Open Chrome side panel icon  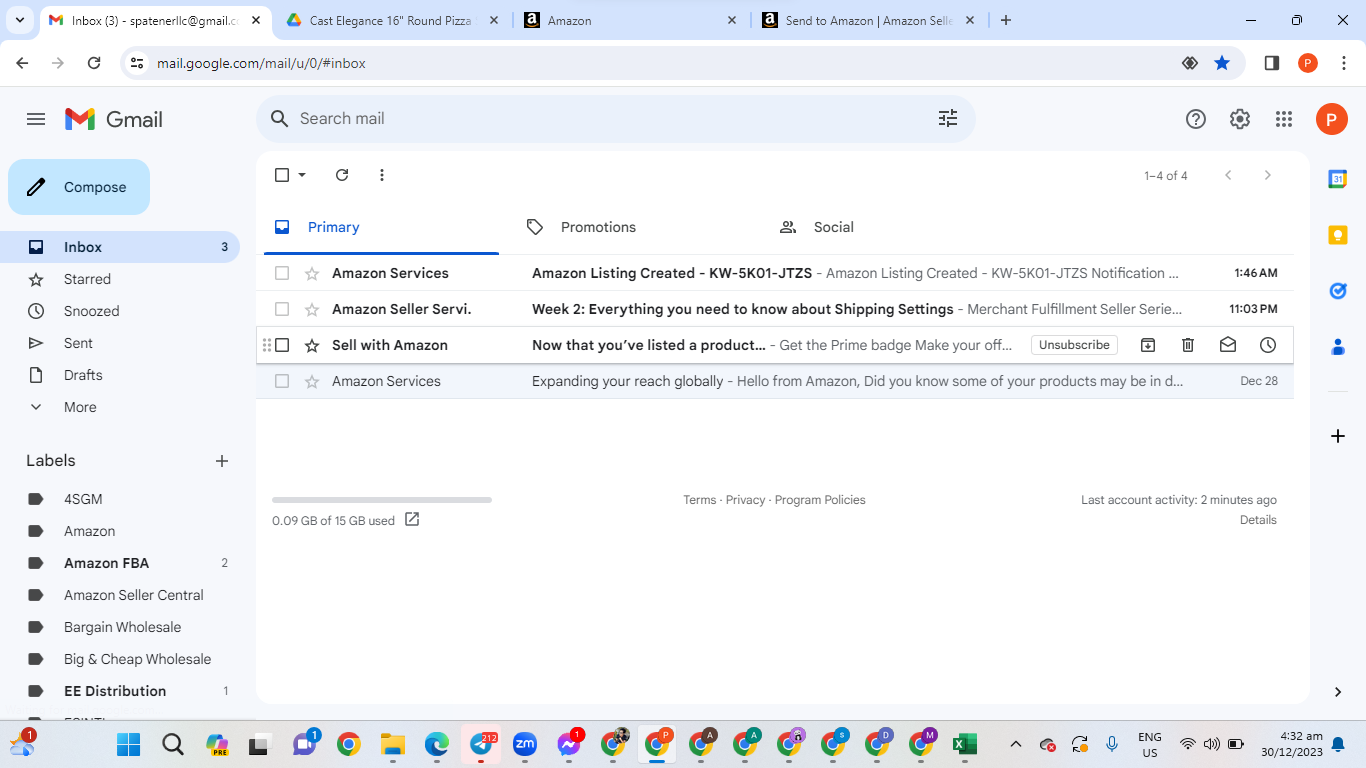(x=1272, y=63)
